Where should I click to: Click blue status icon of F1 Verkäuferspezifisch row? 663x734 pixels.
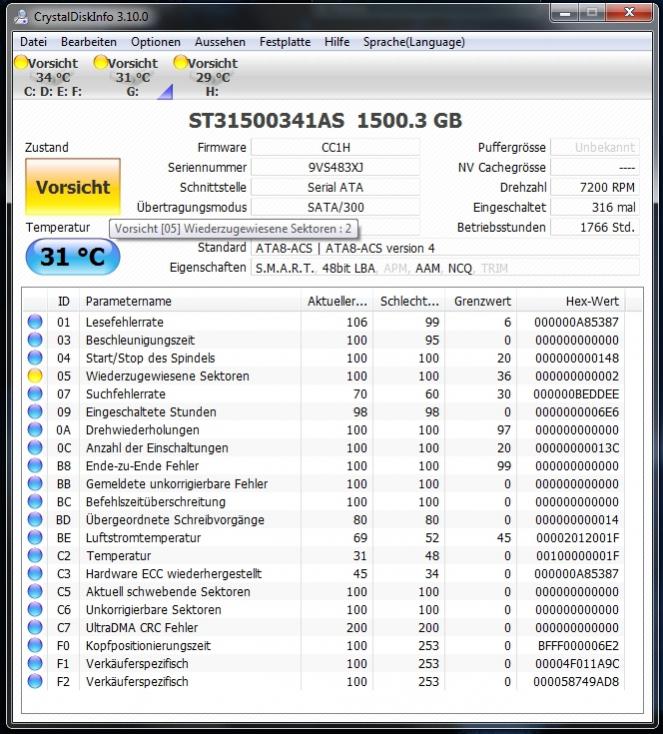point(35,663)
